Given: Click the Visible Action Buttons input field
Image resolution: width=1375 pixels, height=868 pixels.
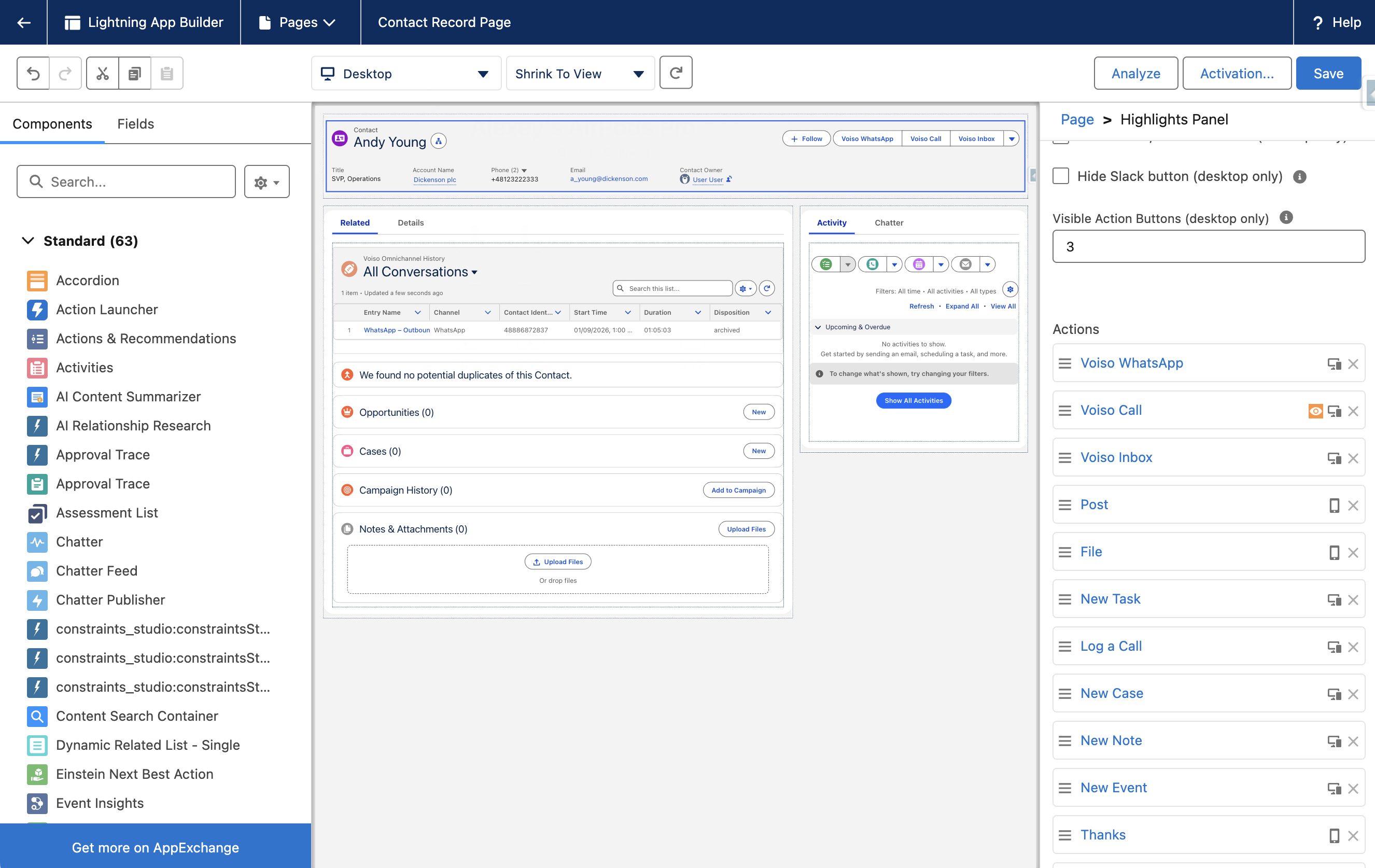Looking at the screenshot, I should pos(1209,246).
